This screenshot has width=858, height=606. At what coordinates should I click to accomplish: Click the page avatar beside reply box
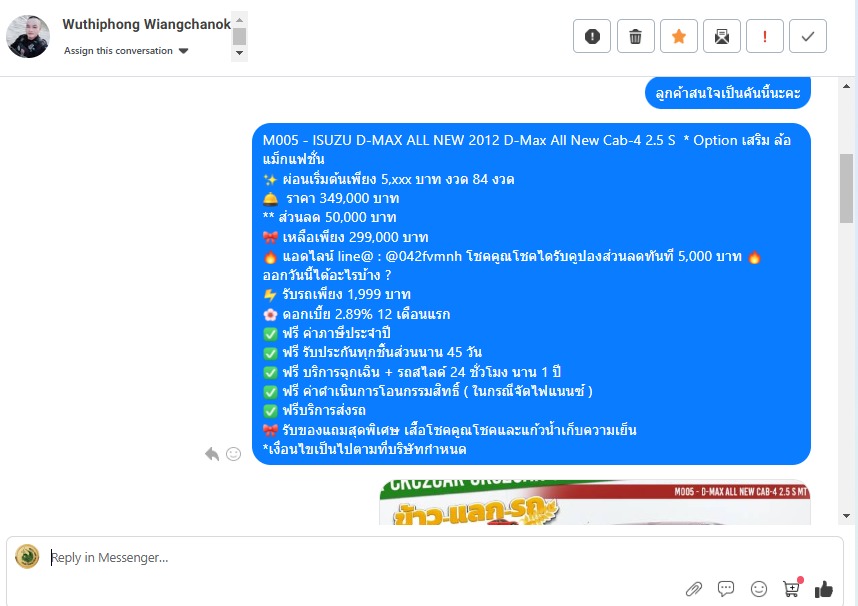[x=27, y=557]
